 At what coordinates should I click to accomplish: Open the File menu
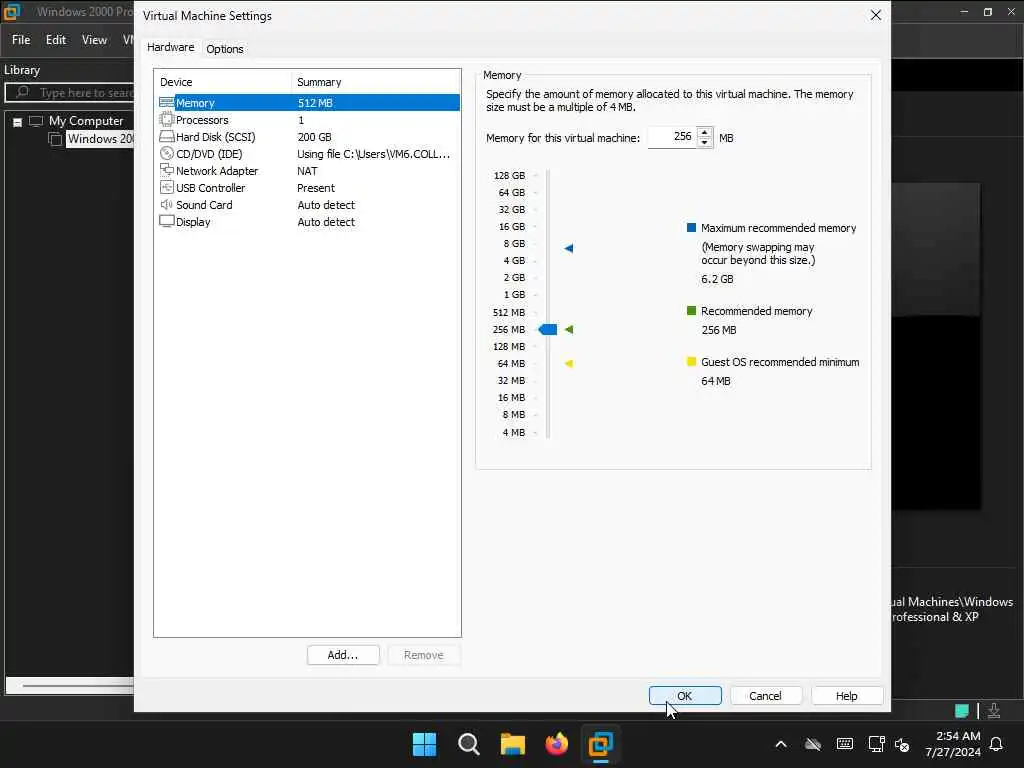click(21, 40)
